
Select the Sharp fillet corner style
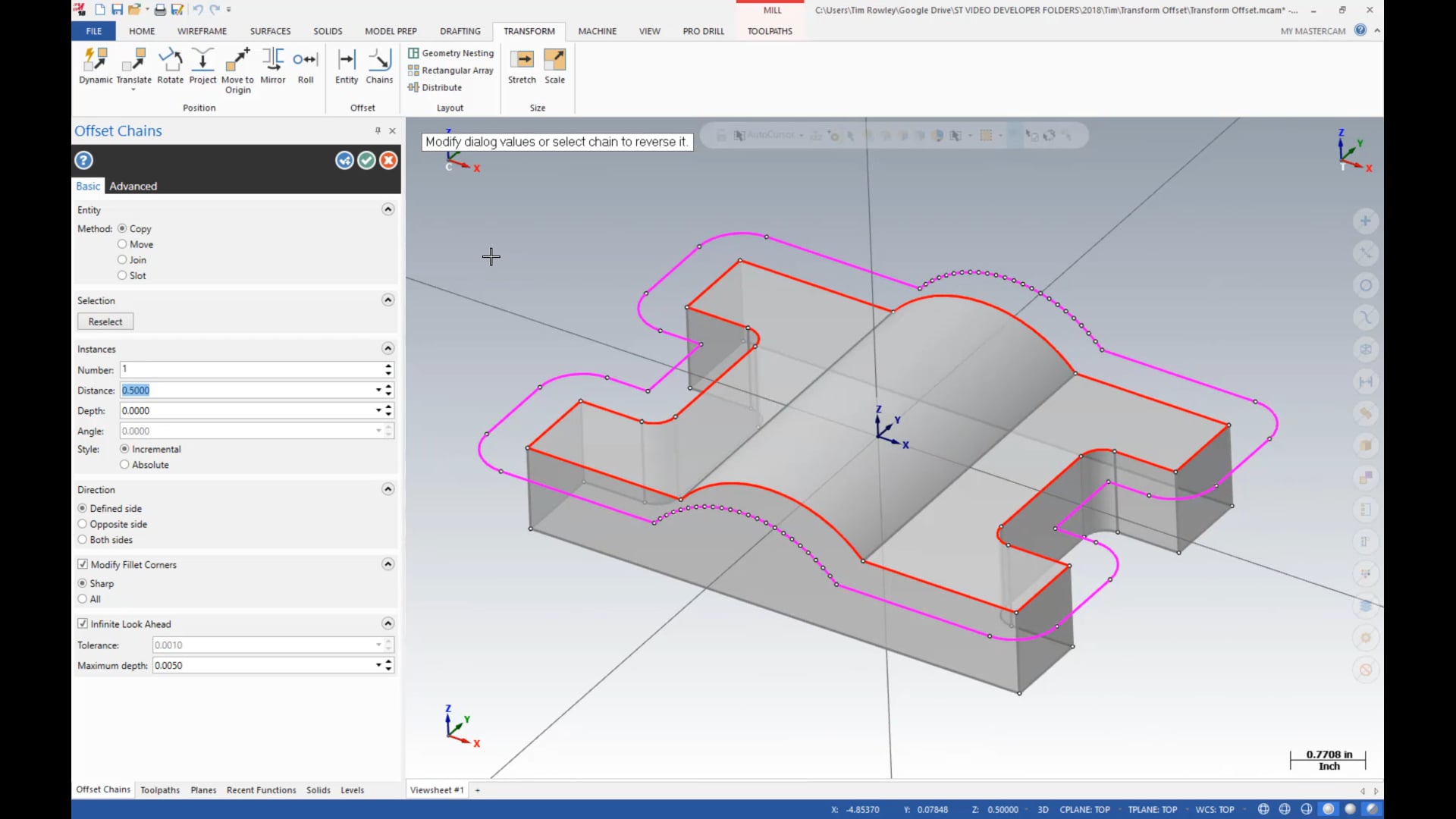click(83, 583)
